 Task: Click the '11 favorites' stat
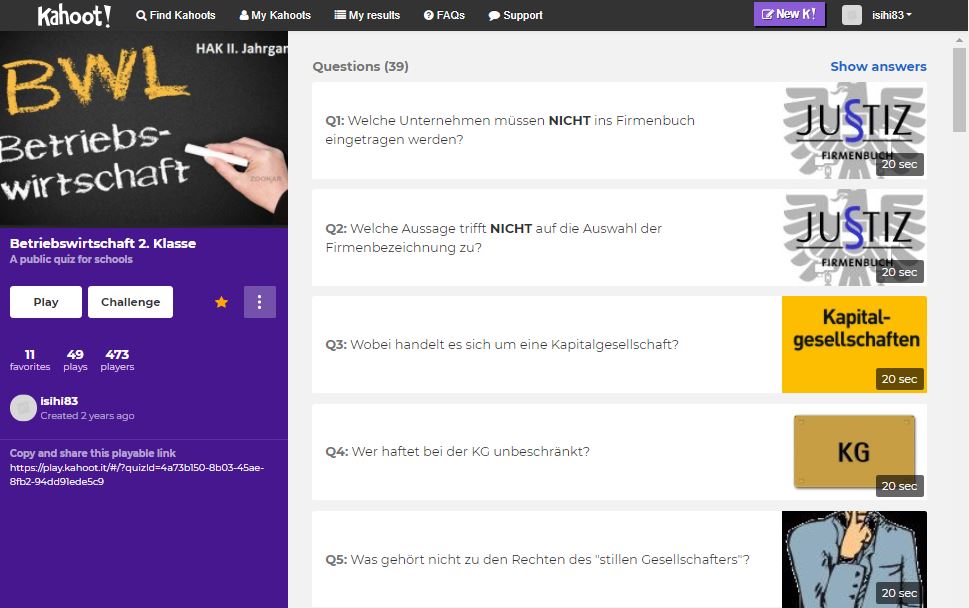click(x=30, y=360)
